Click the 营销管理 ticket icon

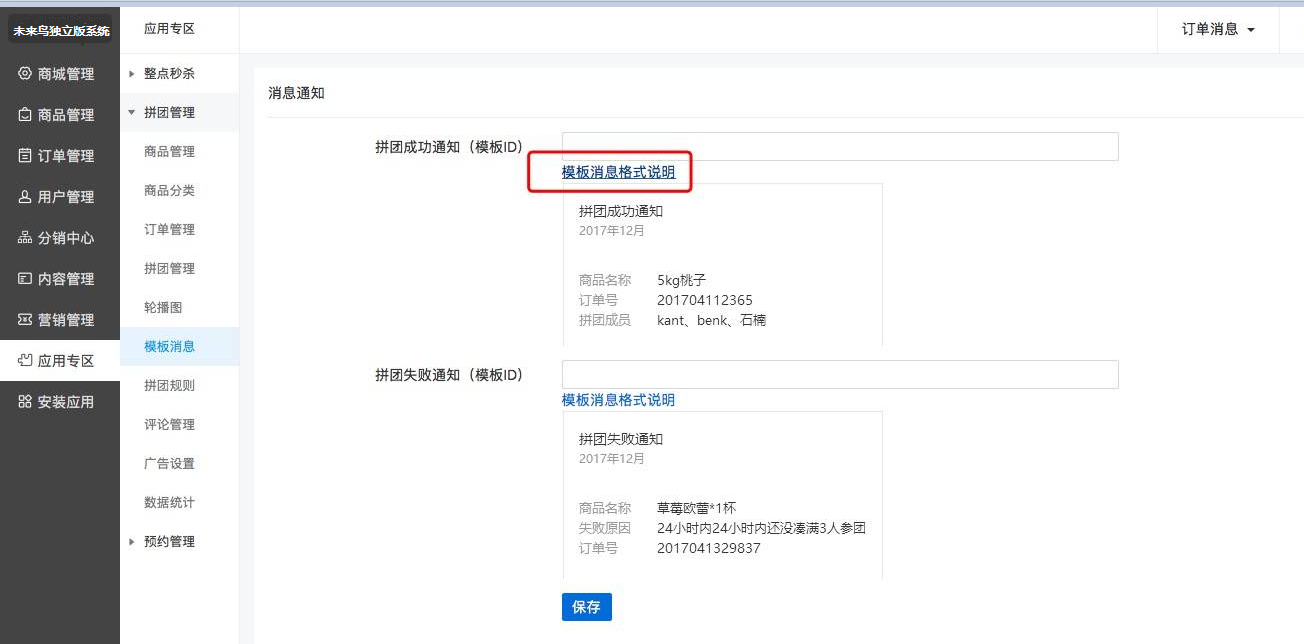pos(25,320)
